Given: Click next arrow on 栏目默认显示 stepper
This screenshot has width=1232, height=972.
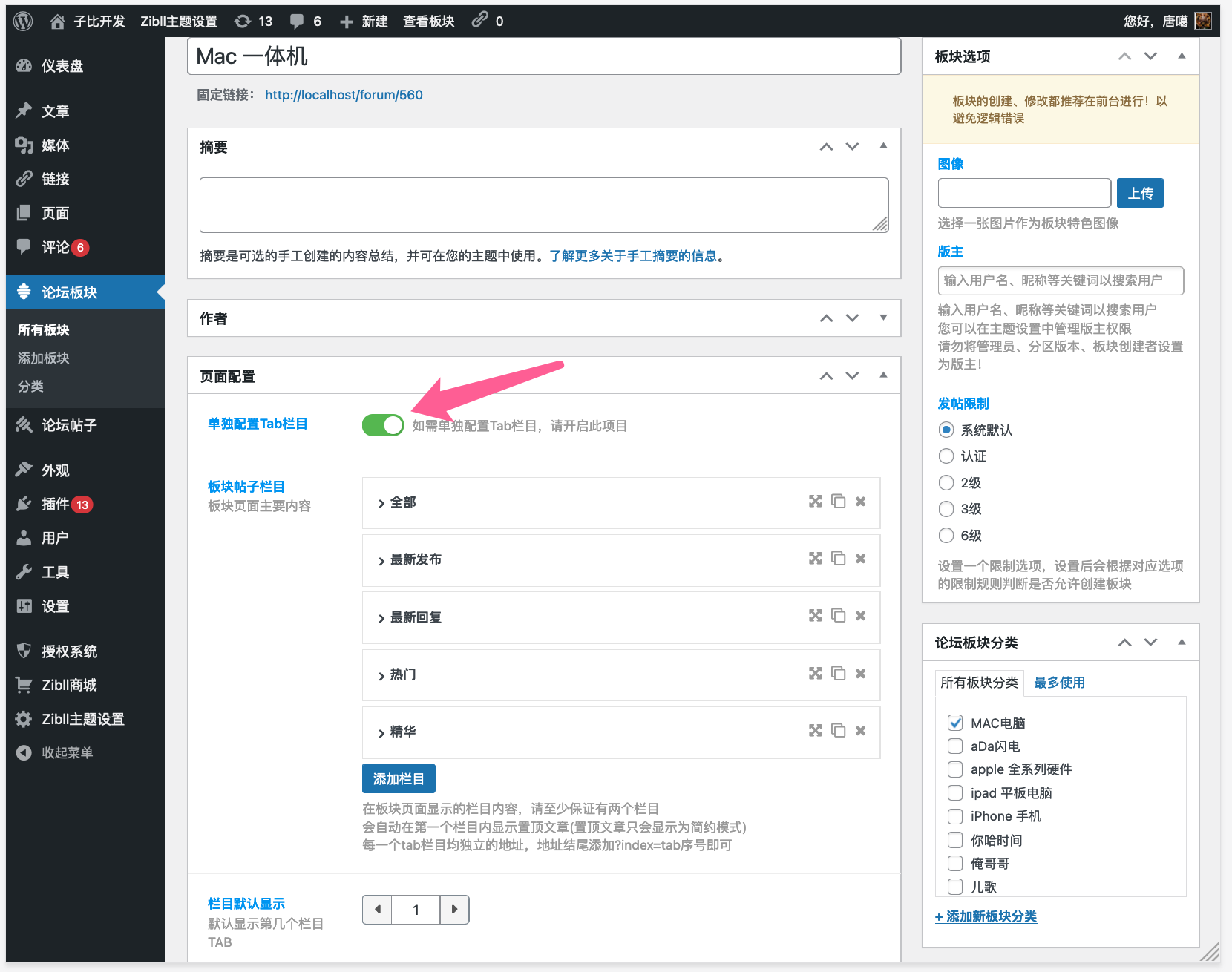Looking at the screenshot, I should (x=455, y=909).
